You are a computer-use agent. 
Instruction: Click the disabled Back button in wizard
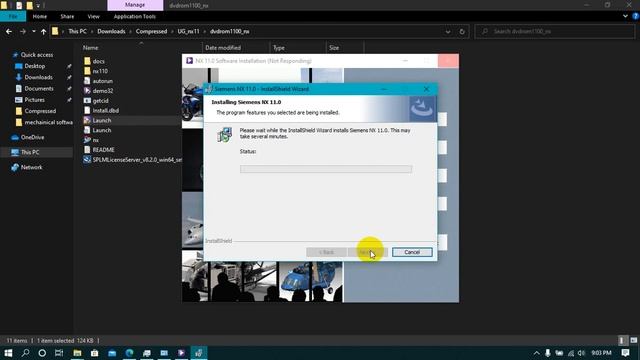327,252
